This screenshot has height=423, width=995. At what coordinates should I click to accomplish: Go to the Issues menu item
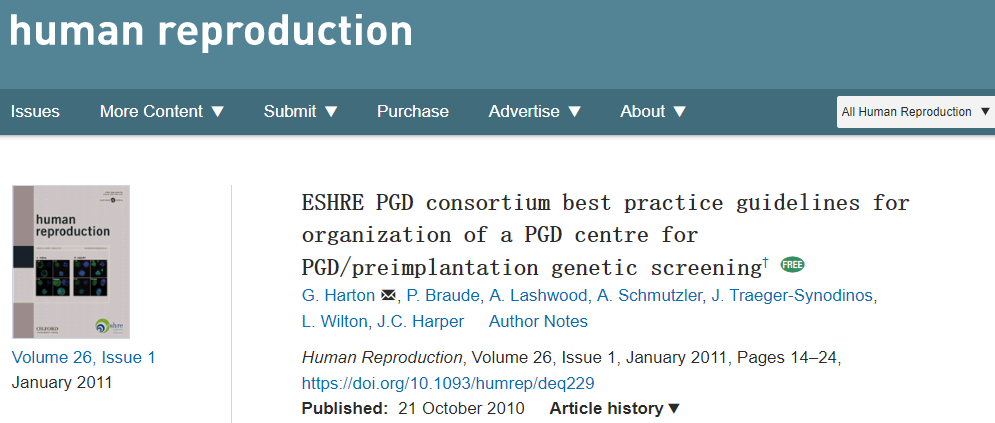[35, 111]
